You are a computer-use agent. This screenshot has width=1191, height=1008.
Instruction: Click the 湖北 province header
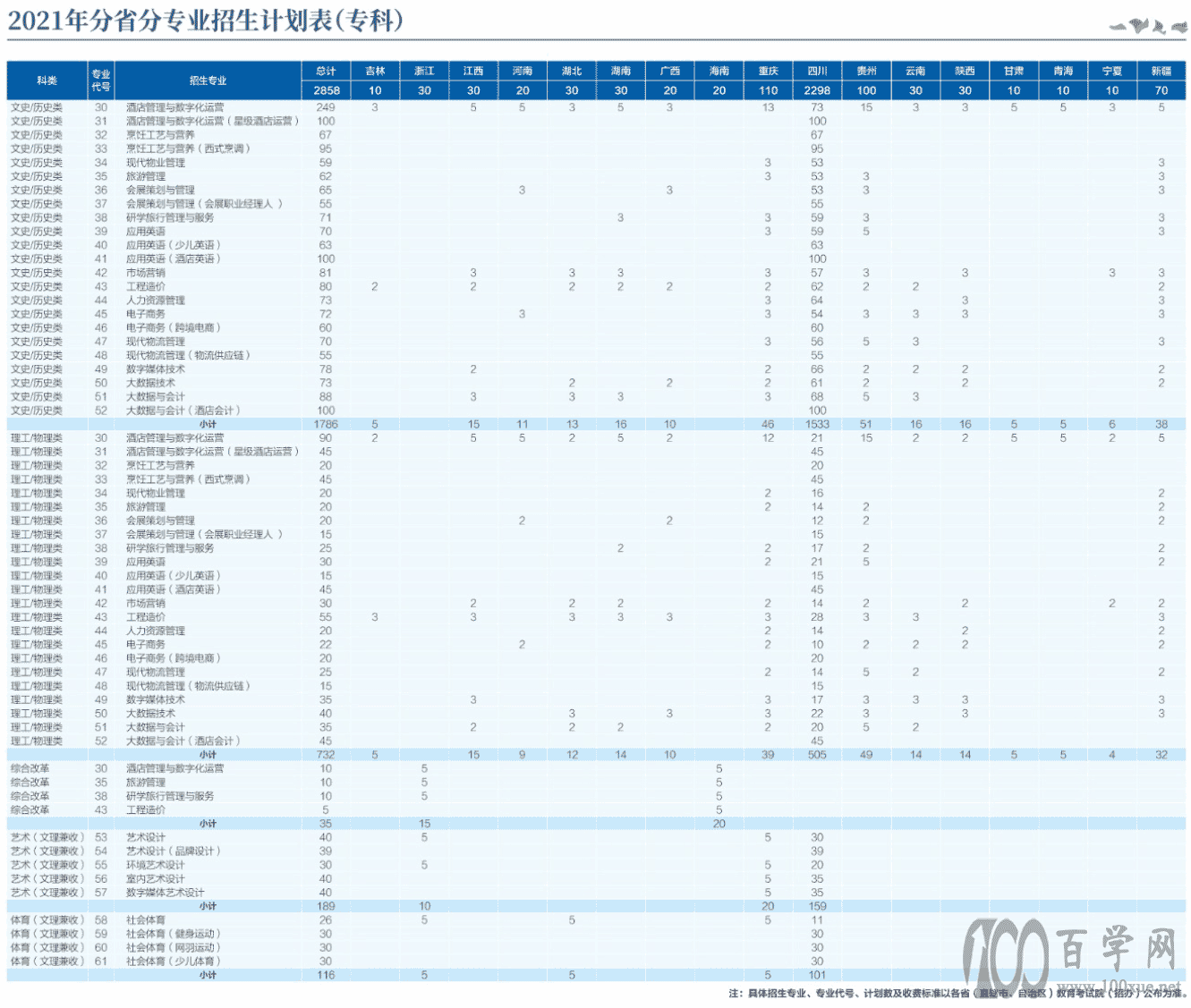click(572, 71)
